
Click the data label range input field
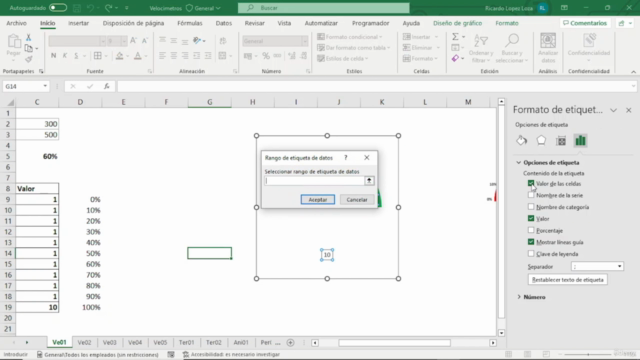pyautogui.click(x=314, y=180)
